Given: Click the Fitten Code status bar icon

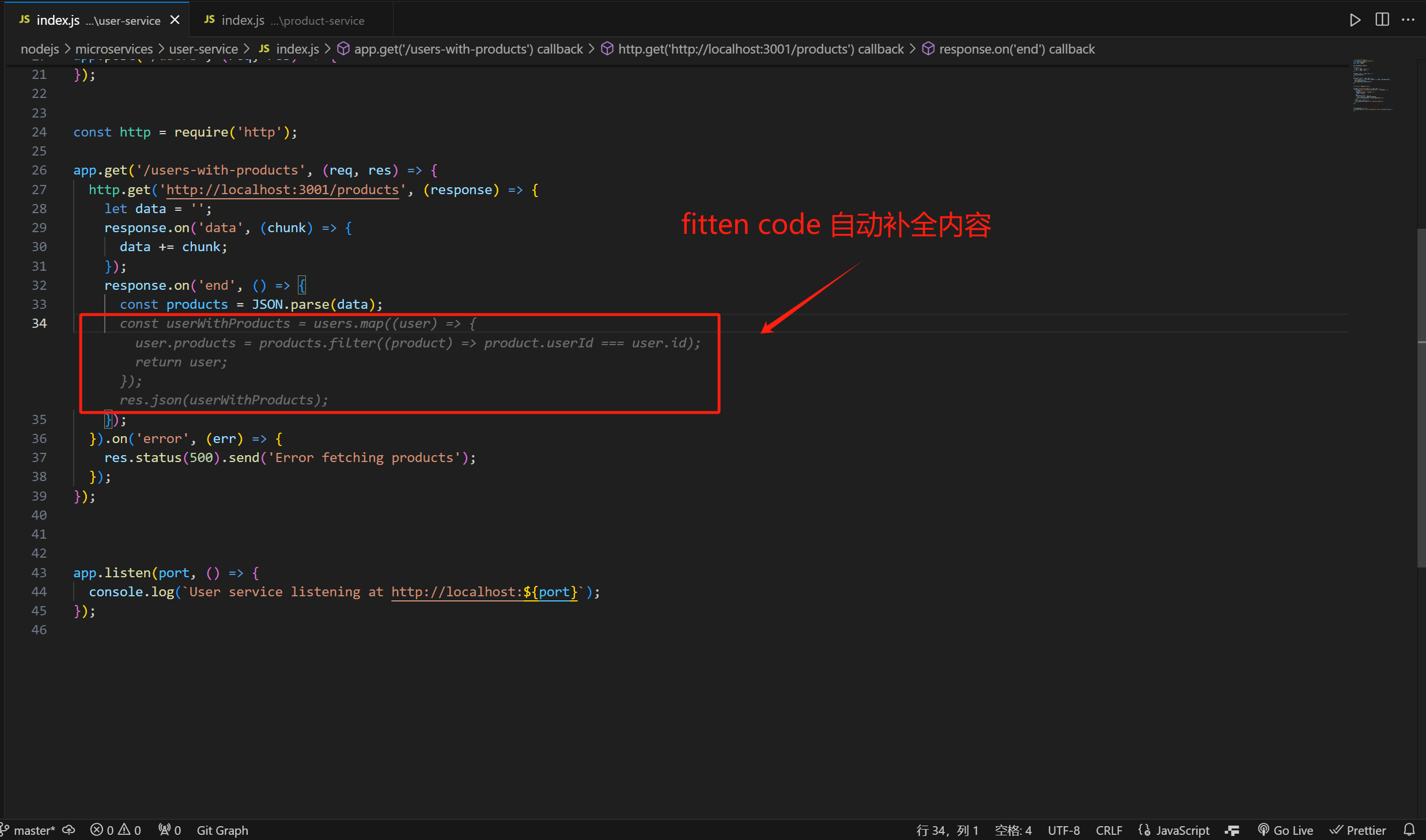Looking at the screenshot, I should [x=1232, y=830].
